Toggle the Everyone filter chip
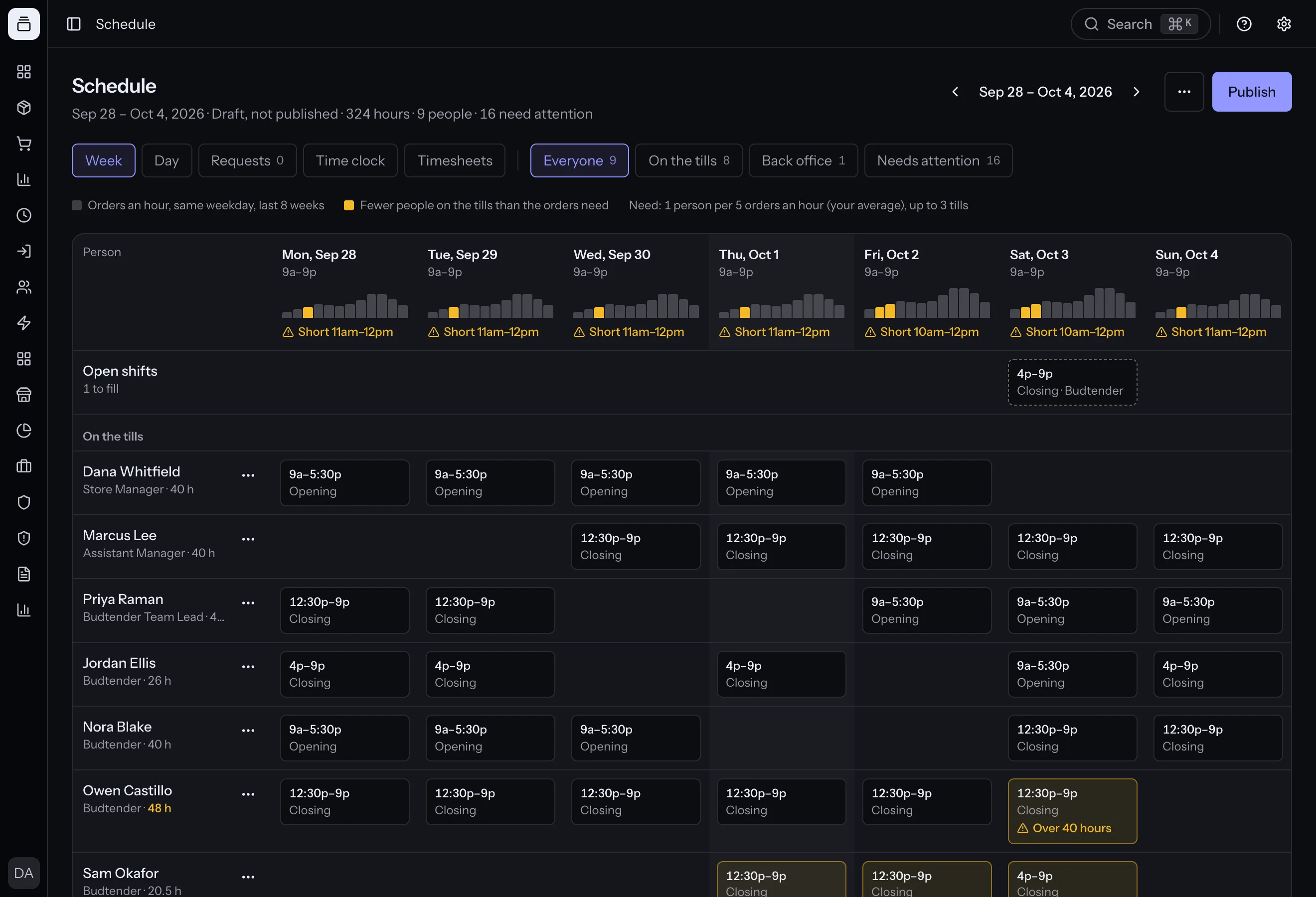 (x=579, y=161)
